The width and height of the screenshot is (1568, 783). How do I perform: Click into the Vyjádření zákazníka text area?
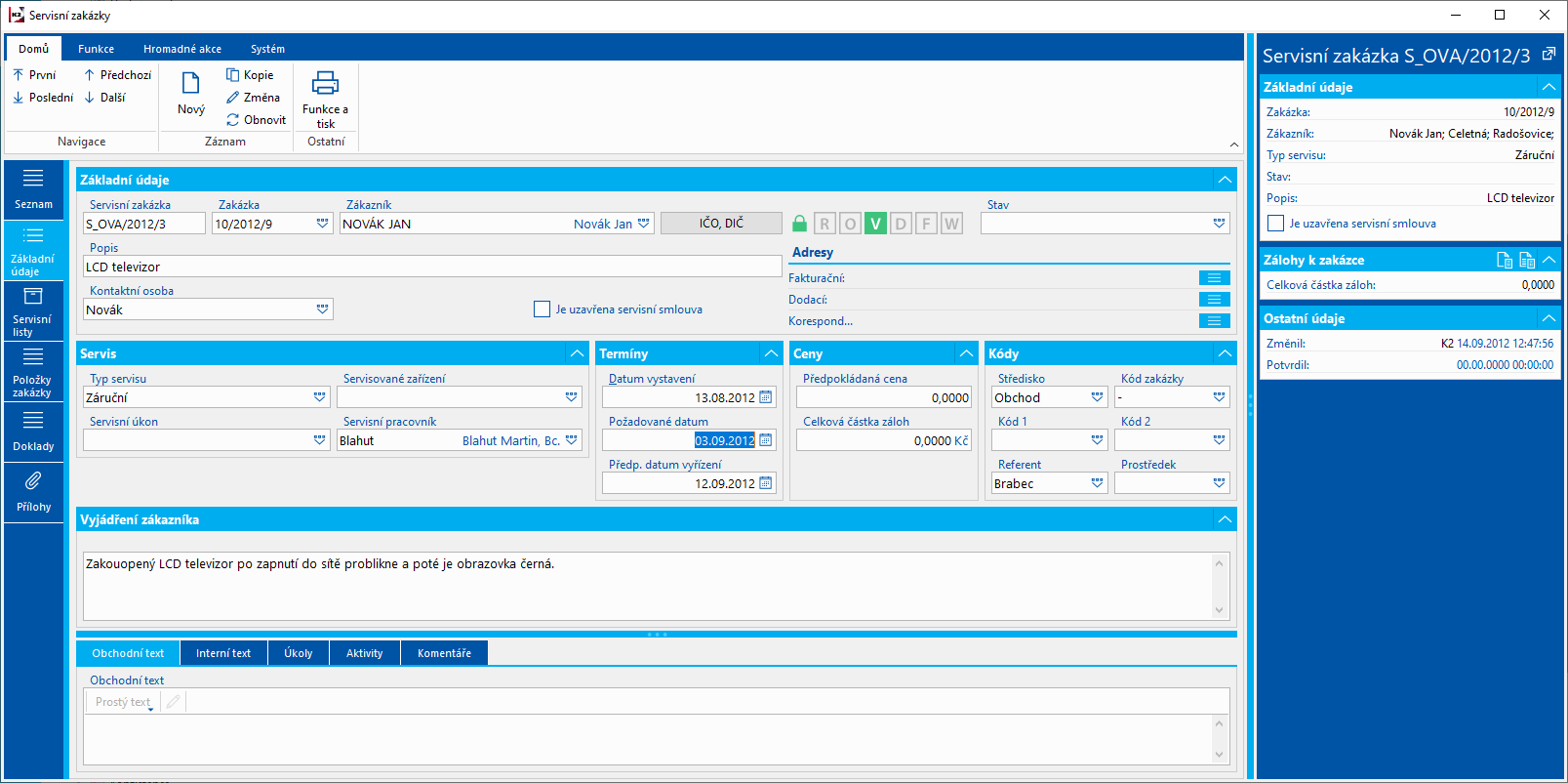click(648, 587)
